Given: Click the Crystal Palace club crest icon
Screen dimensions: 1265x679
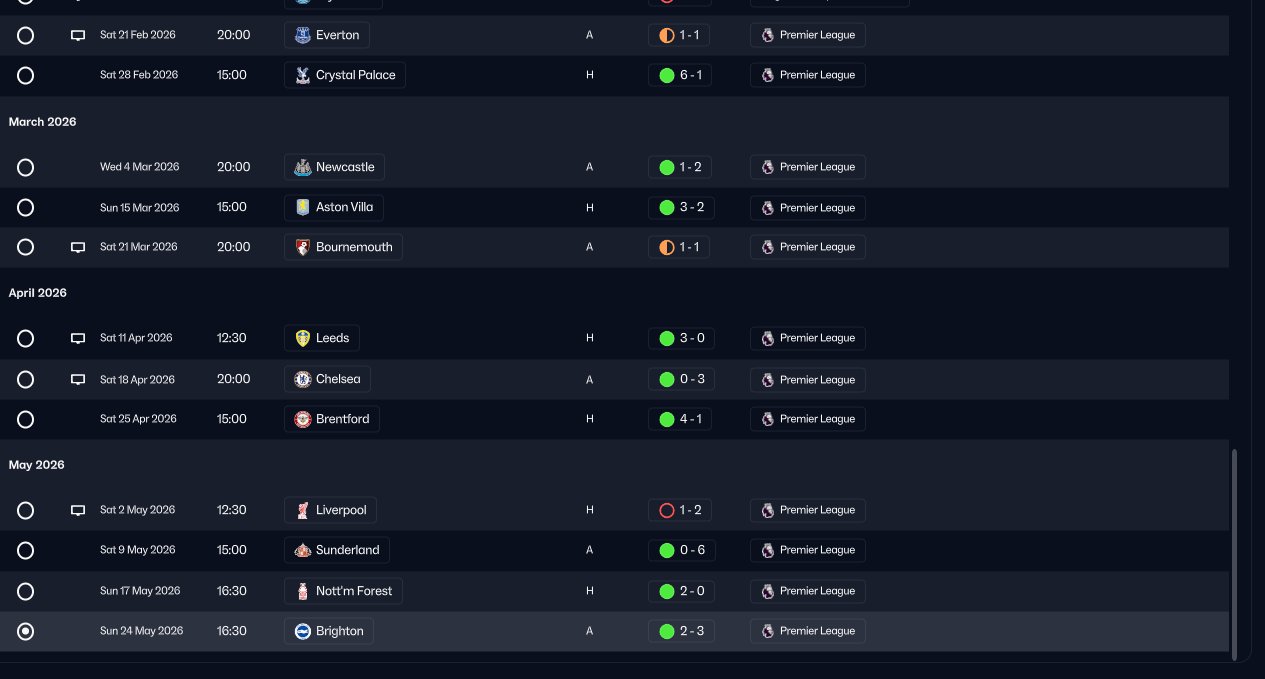Looking at the screenshot, I should click(x=302, y=75).
